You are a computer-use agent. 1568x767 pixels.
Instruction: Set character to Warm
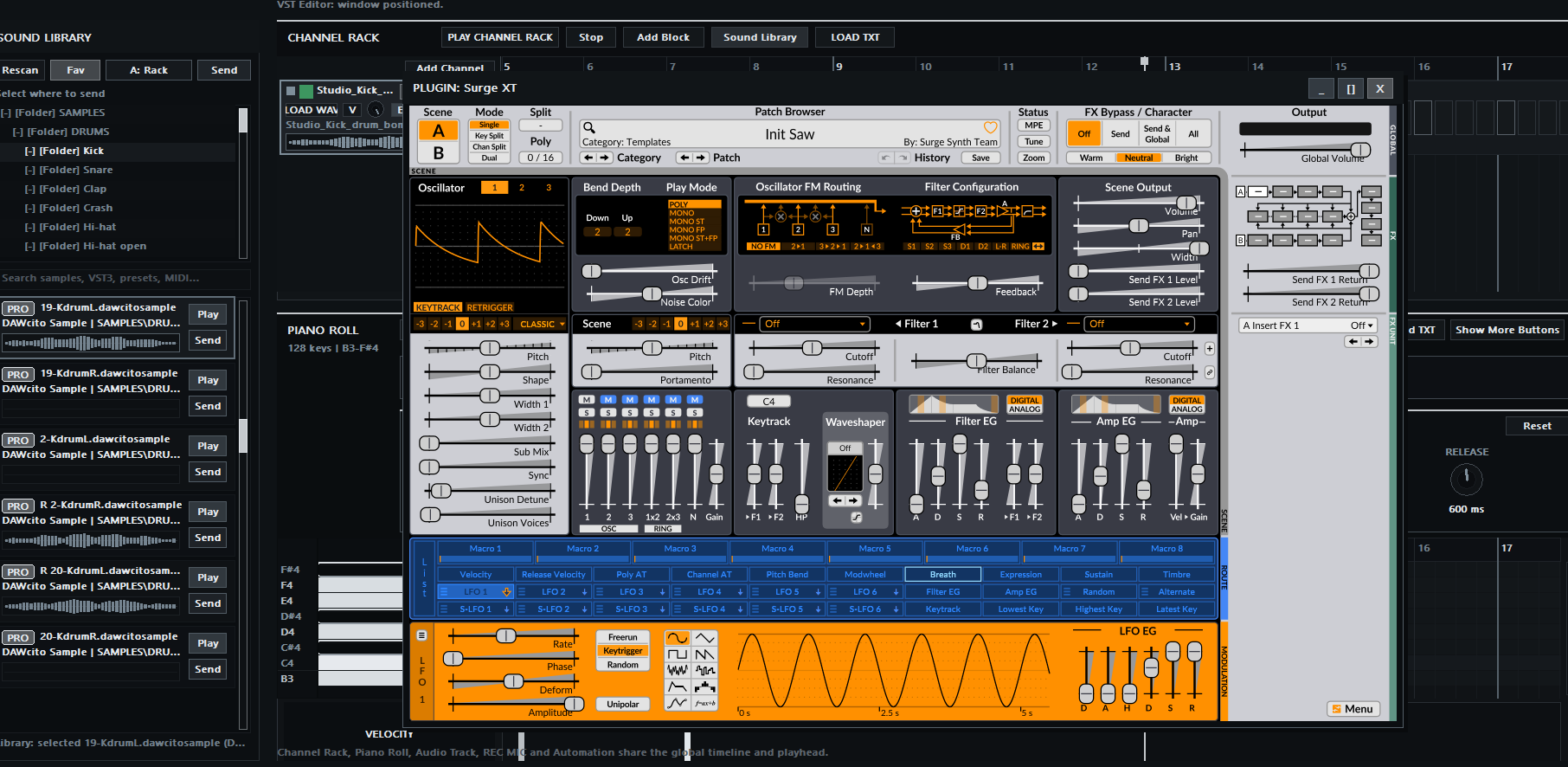coord(1091,158)
